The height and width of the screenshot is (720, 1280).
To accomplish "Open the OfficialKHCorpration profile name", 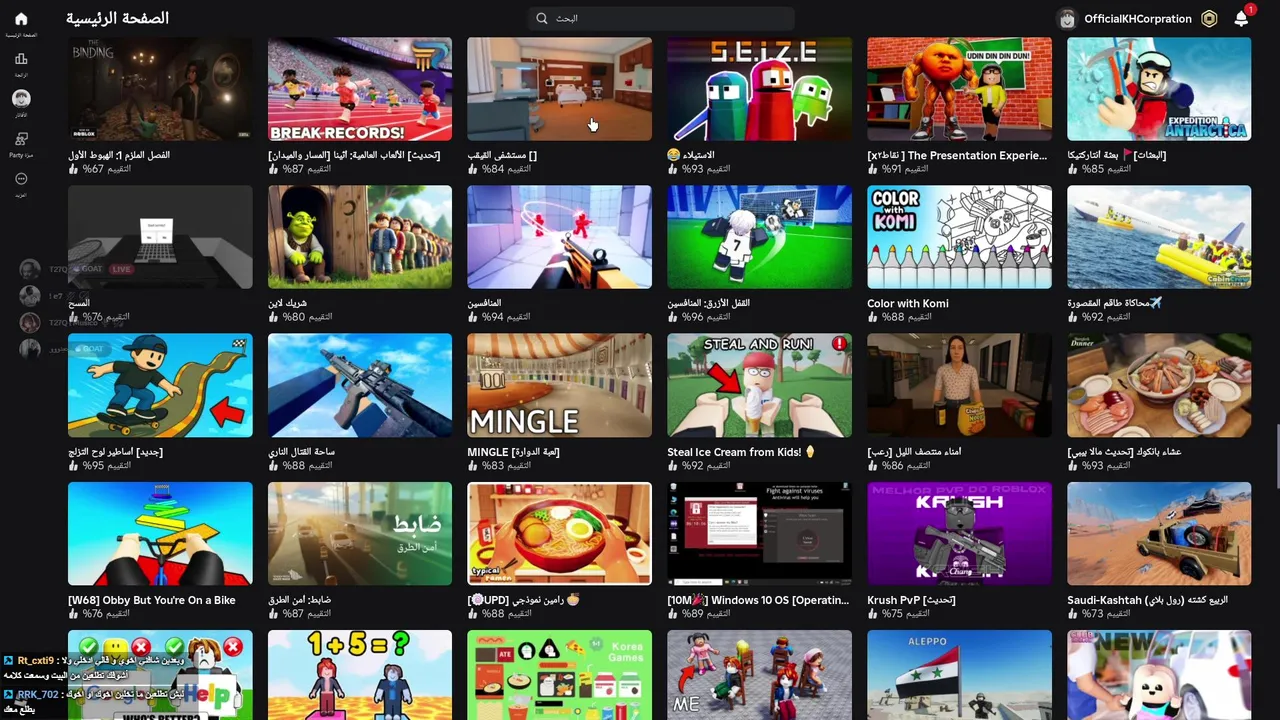I will click(x=1138, y=18).
